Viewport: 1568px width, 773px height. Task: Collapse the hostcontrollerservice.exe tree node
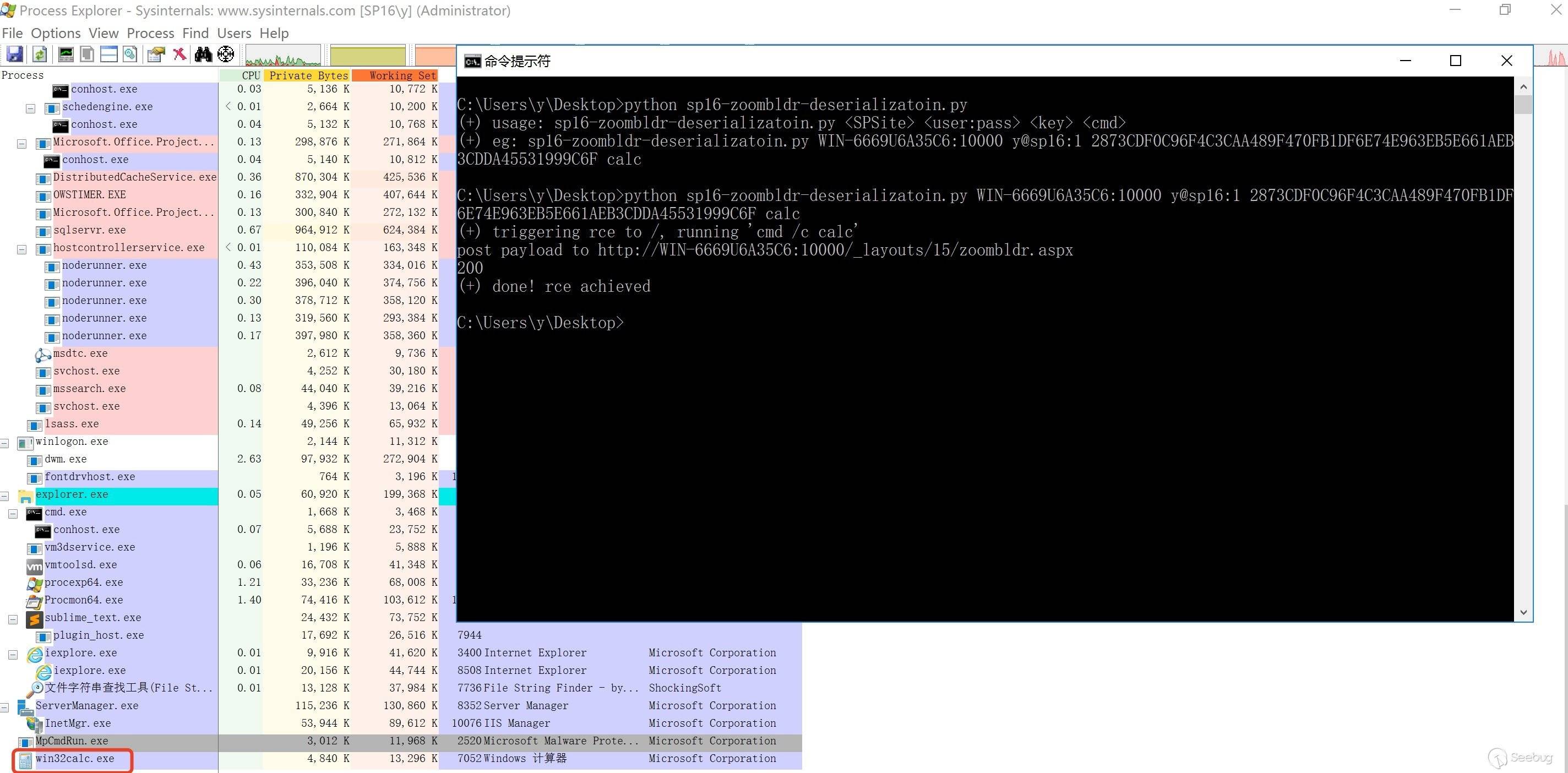(22, 249)
